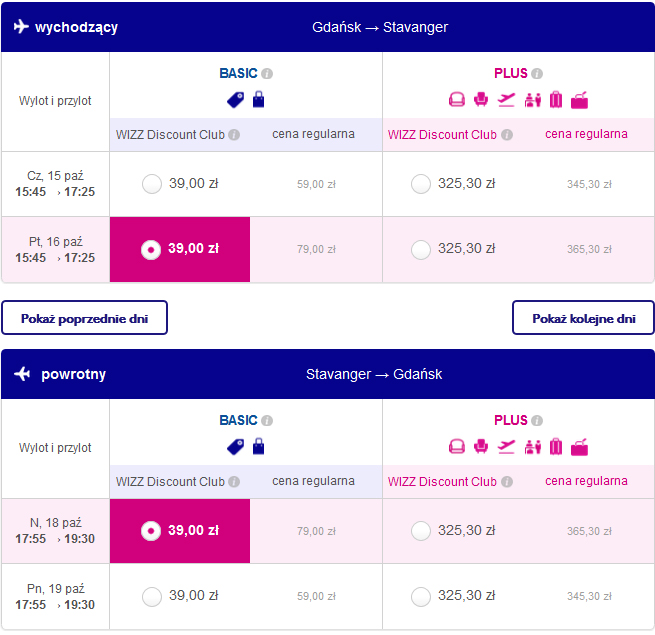Click the airplane icon in the wychodzący header

22,27
